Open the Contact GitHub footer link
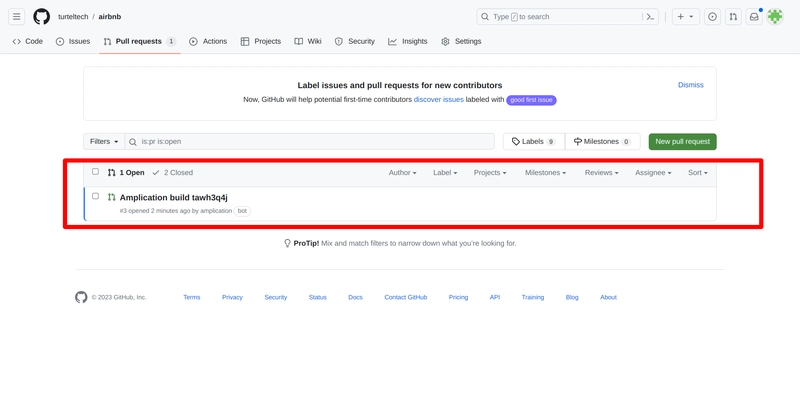This screenshot has width=800, height=397. click(x=406, y=297)
